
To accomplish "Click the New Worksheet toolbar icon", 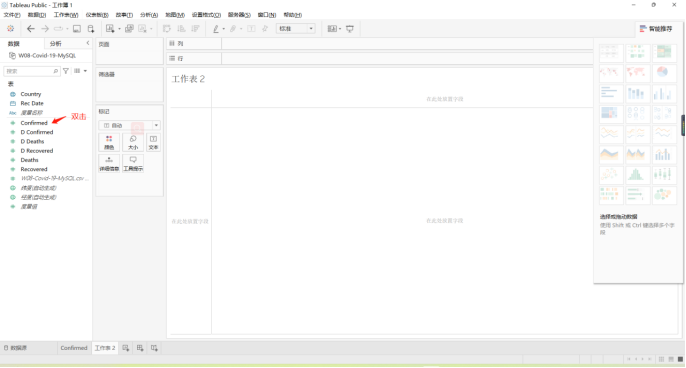I will point(110,29).
